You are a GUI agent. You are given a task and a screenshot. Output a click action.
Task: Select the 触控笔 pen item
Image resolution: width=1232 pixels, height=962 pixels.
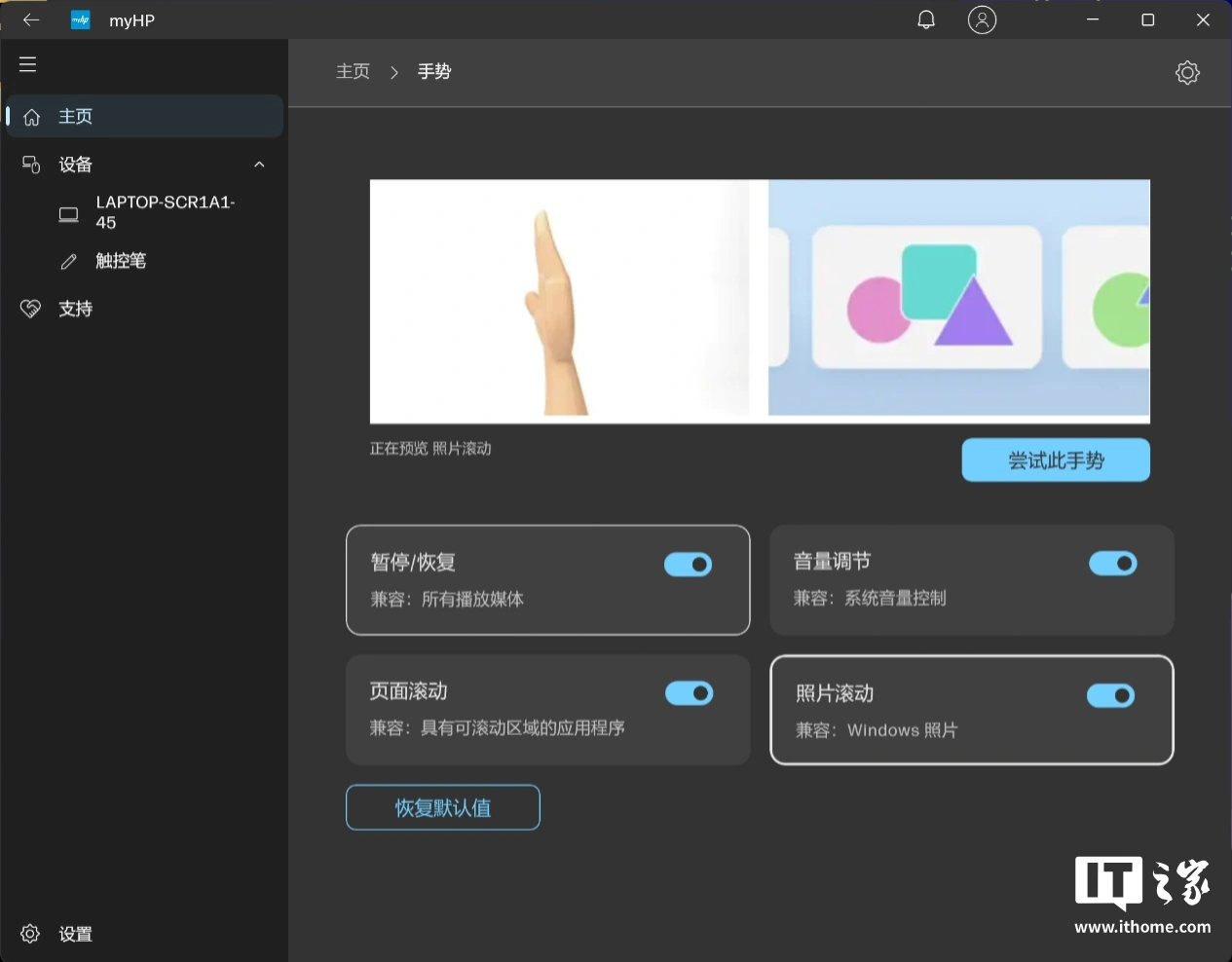pyautogui.click(x=121, y=261)
